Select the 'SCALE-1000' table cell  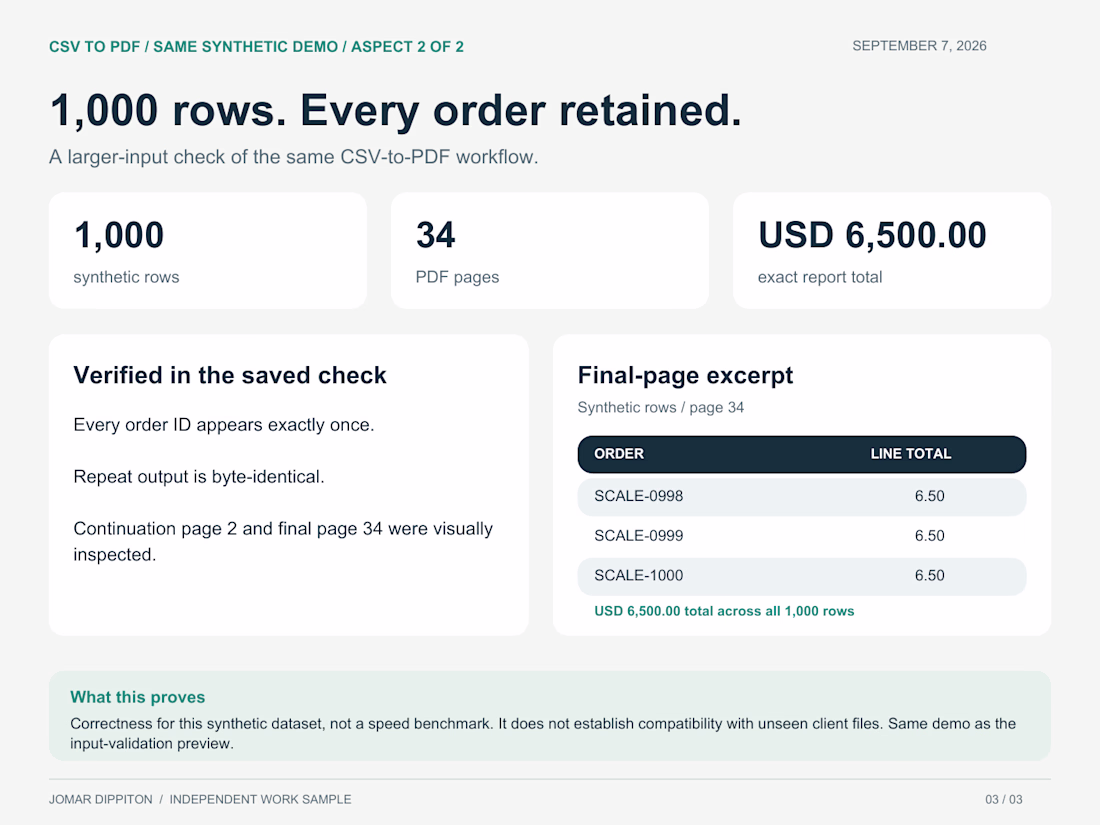tap(638, 576)
